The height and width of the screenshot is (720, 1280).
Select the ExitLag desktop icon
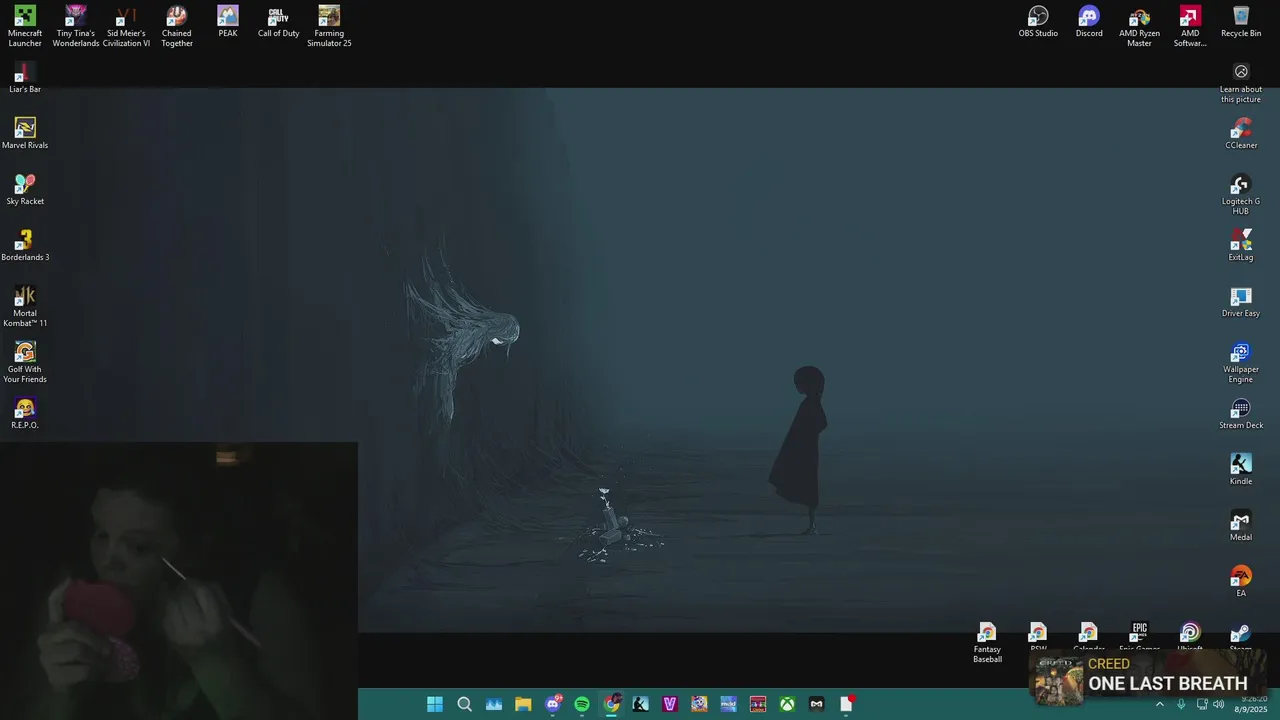pyautogui.click(x=1241, y=246)
